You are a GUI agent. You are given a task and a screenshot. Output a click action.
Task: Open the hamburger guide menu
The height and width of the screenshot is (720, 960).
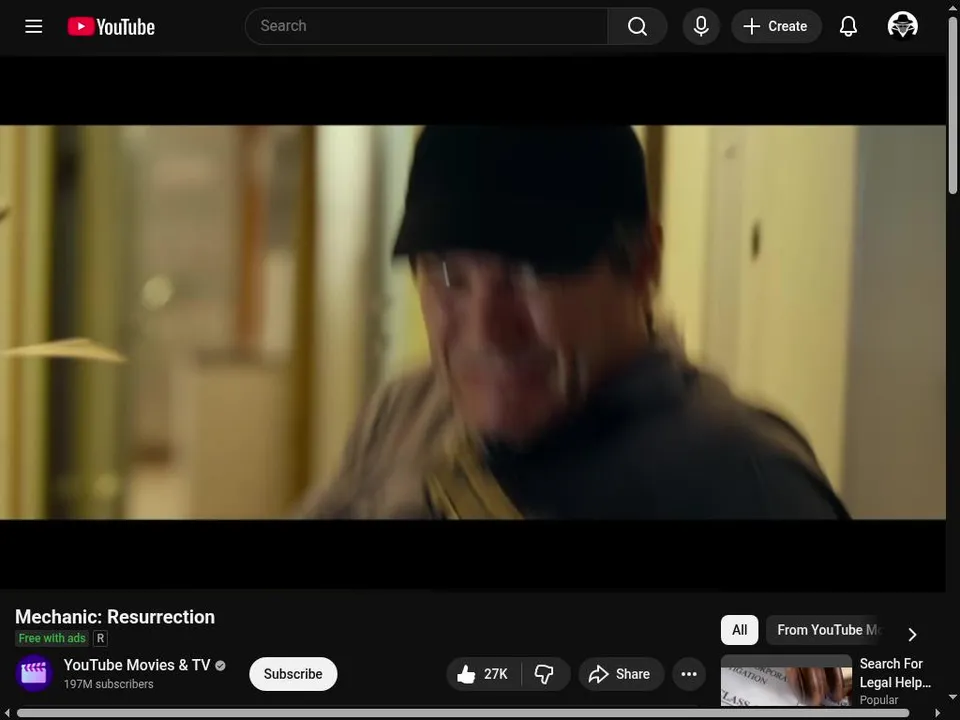pyautogui.click(x=34, y=26)
